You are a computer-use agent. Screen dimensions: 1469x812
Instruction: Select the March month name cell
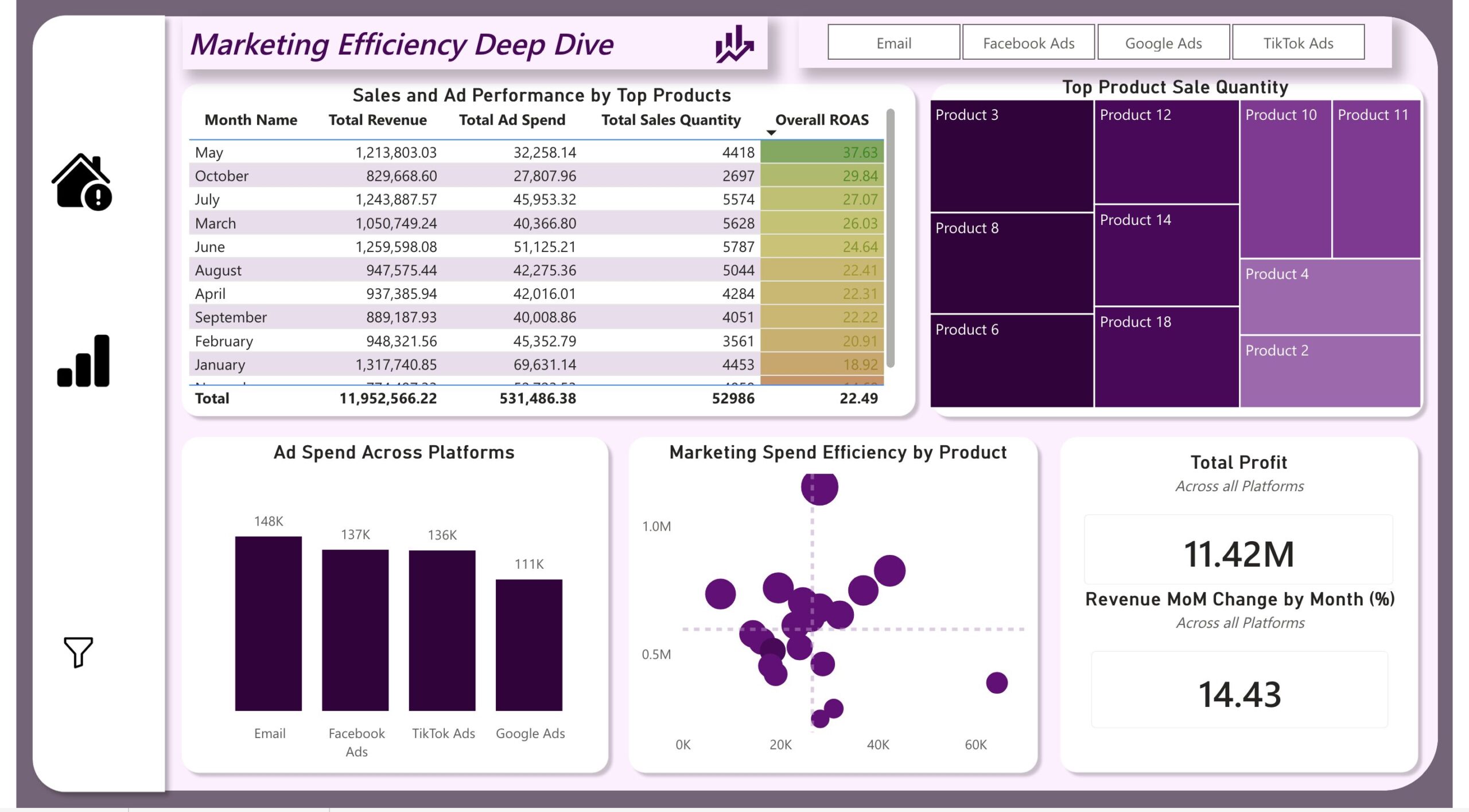[215, 223]
